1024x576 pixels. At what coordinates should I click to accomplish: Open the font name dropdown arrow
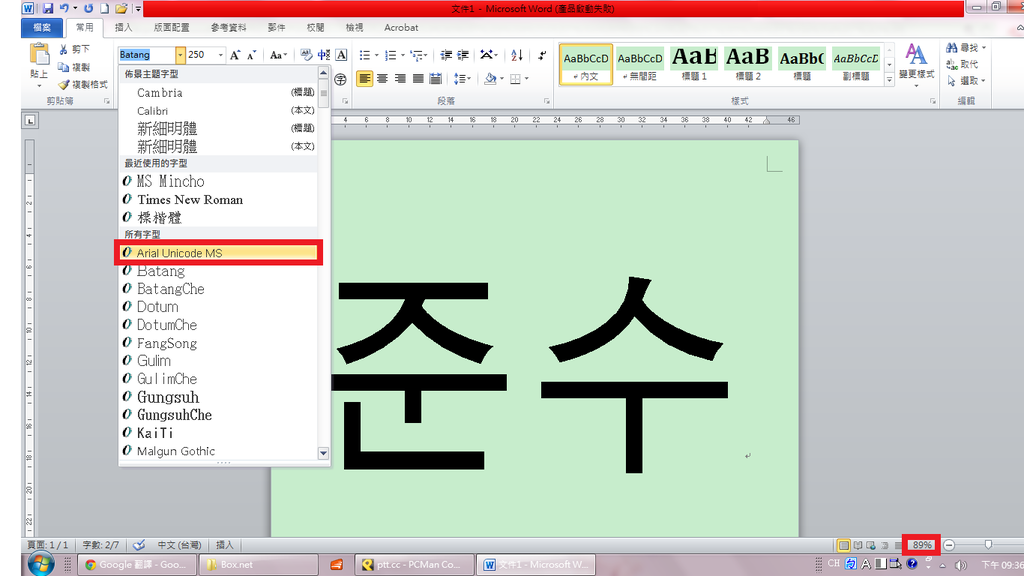180,55
